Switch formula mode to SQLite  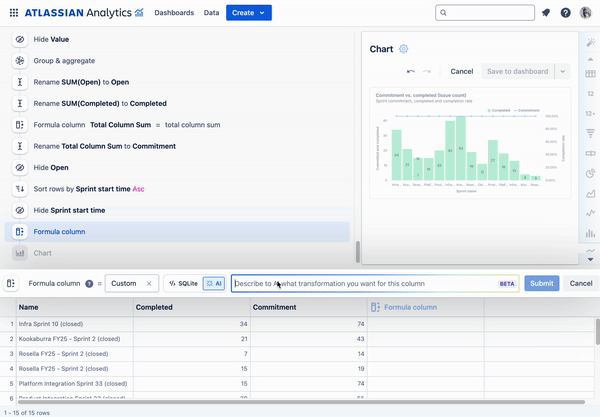pos(183,283)
